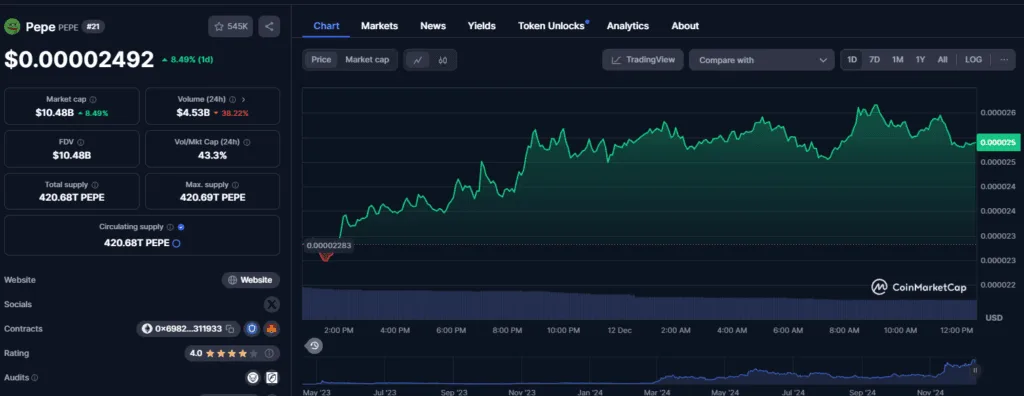
Task: Click the 0x6982...311933 contract chip text
Action: click(188, 329)
